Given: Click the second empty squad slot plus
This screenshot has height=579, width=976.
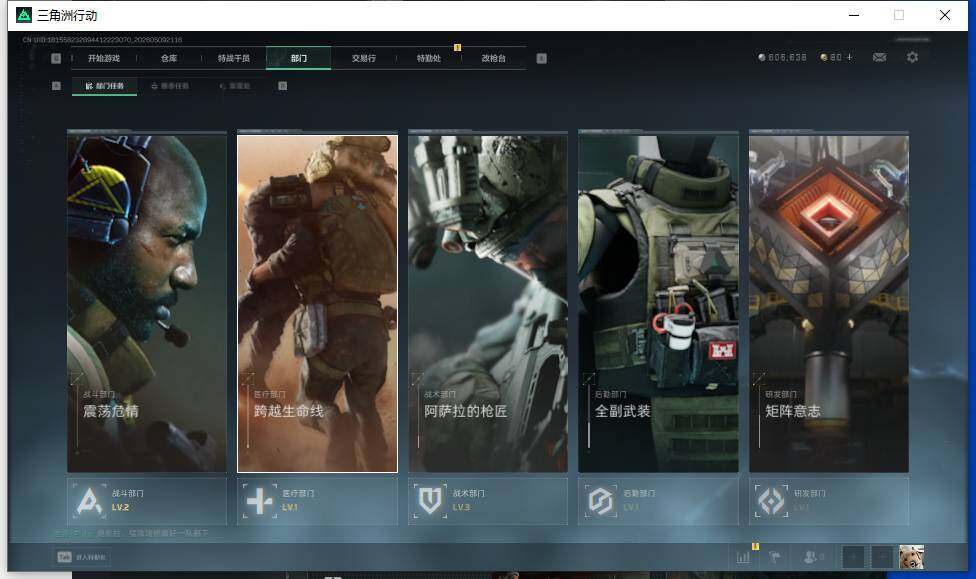Looking at the screenshot, I should point(882,557).
